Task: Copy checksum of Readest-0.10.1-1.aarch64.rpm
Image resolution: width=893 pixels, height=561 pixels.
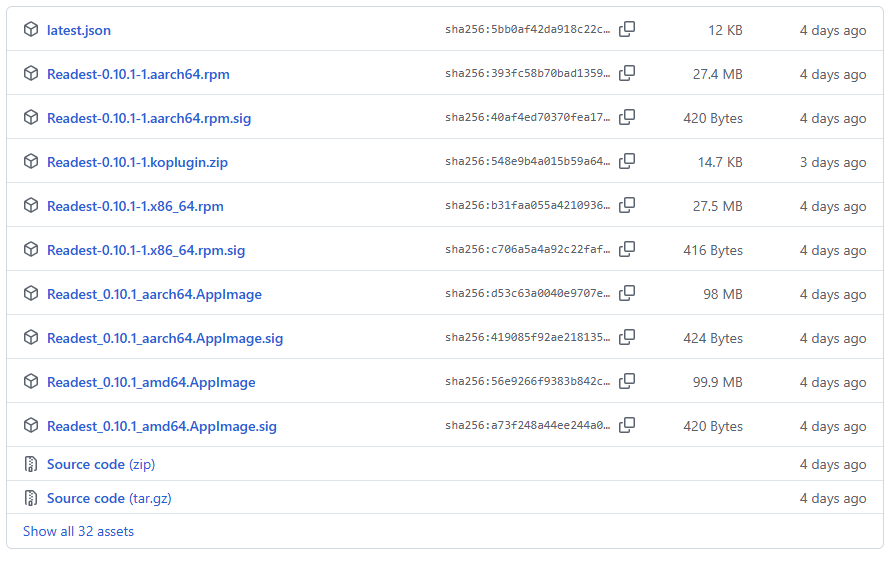Action: click(x=627, y=74)
